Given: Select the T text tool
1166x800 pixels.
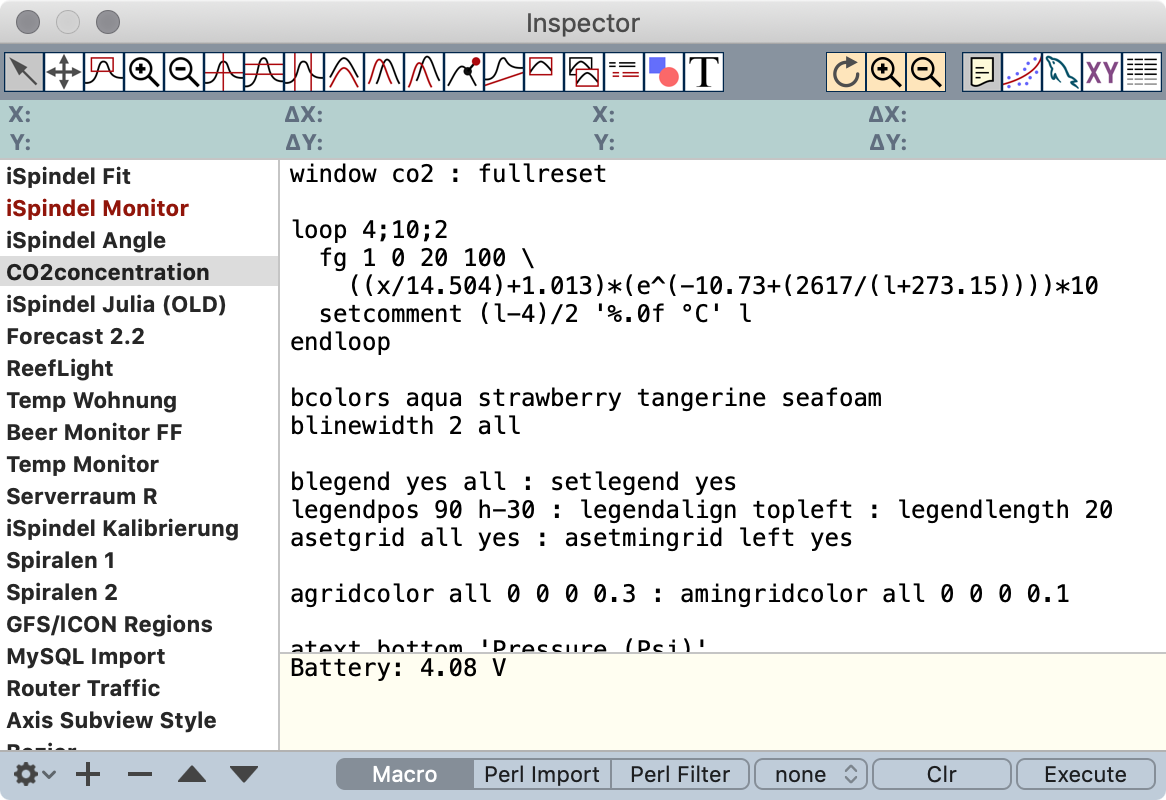Looking at the screenshot, I should pyautogui.click(x=704, y=72).
